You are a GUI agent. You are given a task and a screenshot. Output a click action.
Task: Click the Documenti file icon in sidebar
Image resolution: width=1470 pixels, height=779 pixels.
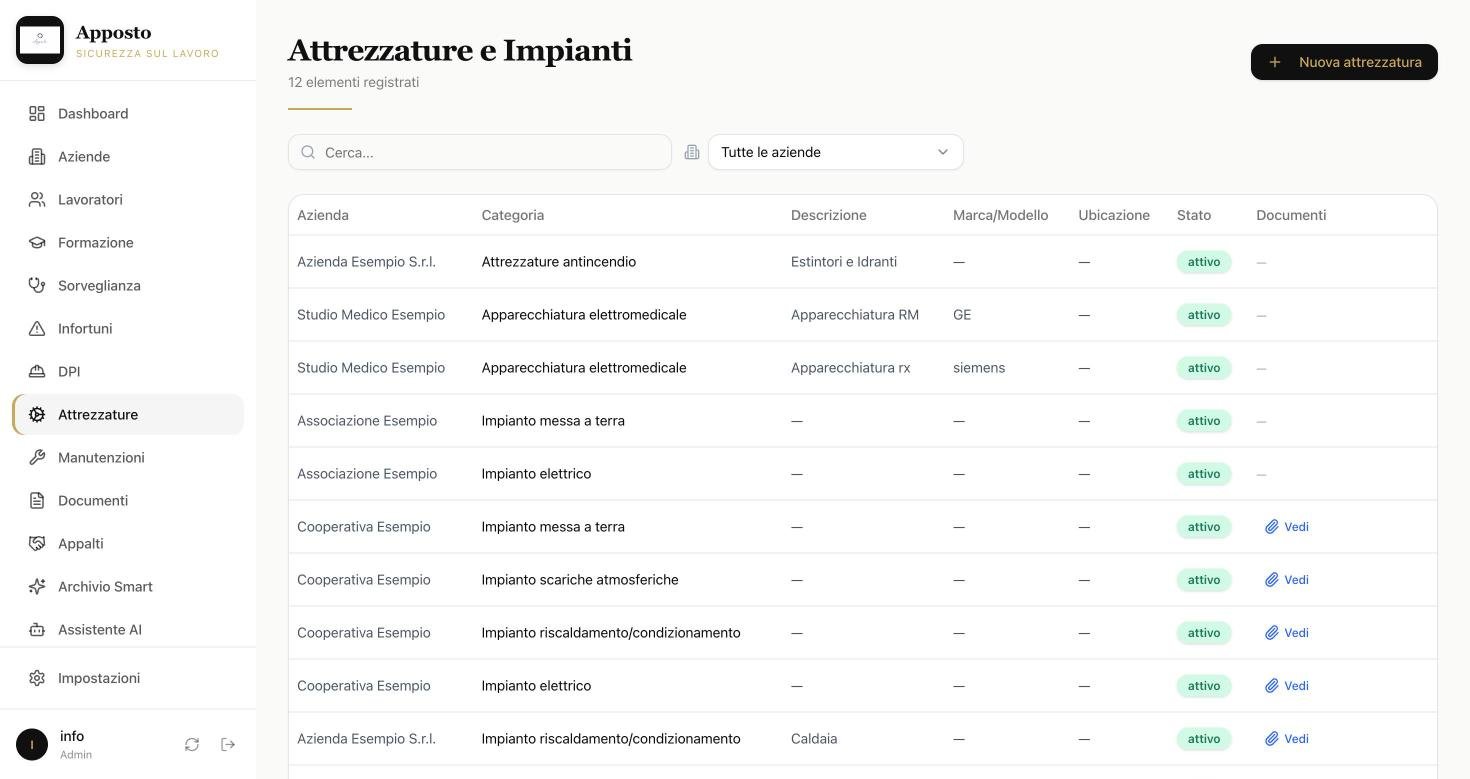click(x=37, y=501)
